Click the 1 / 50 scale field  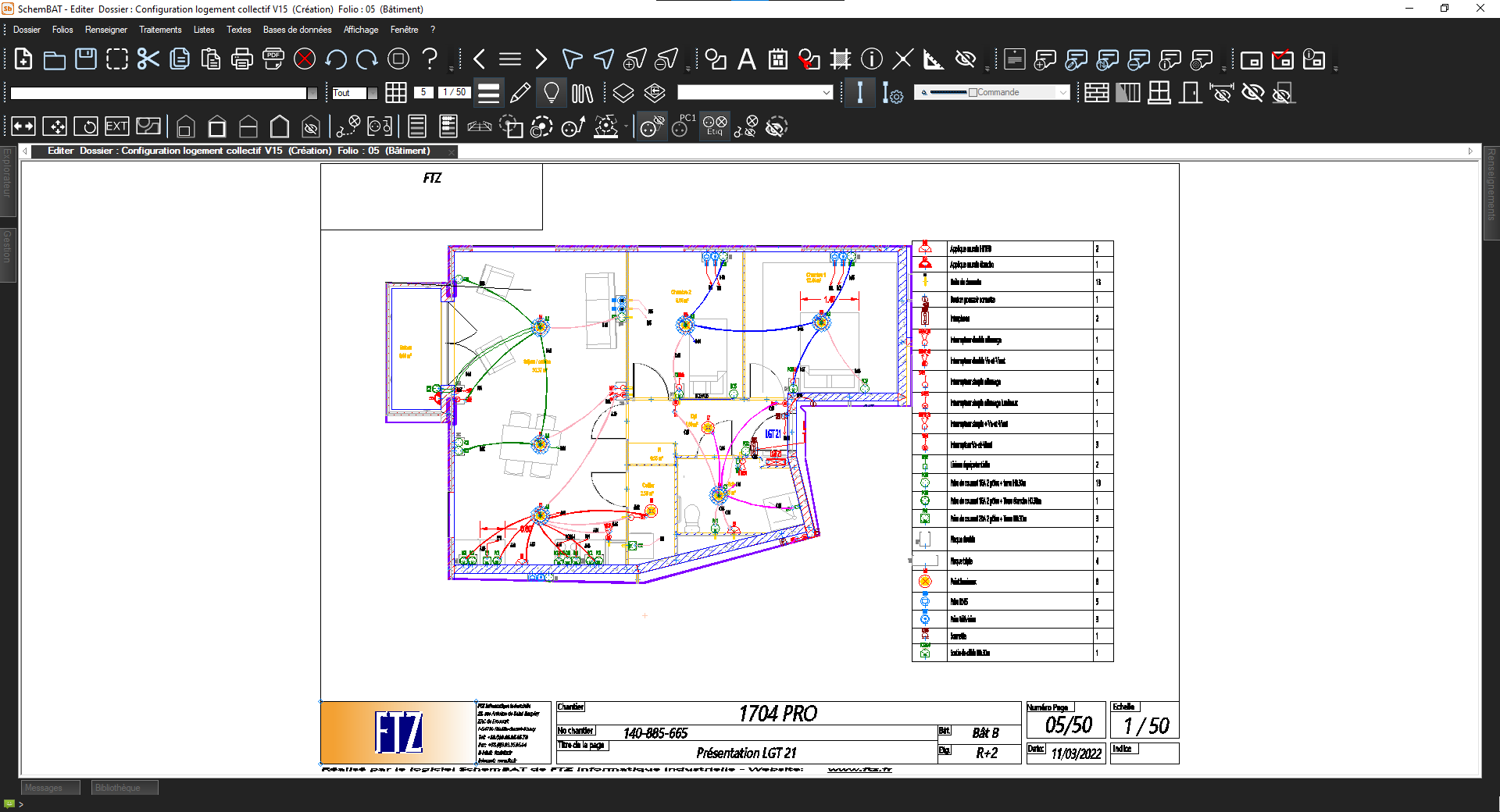point(454,92)
